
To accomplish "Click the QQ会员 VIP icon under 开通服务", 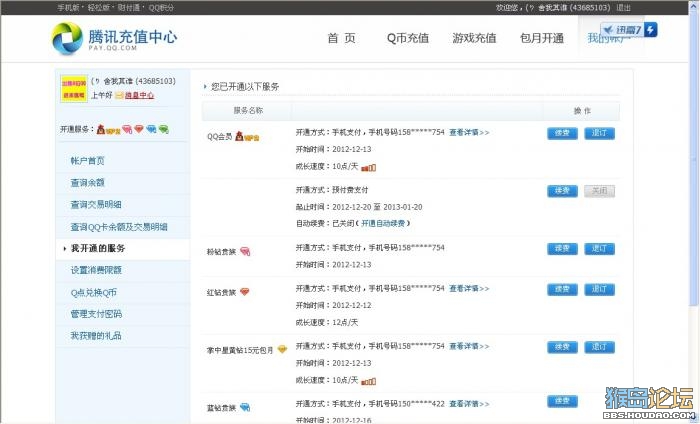I will (108, 129).
